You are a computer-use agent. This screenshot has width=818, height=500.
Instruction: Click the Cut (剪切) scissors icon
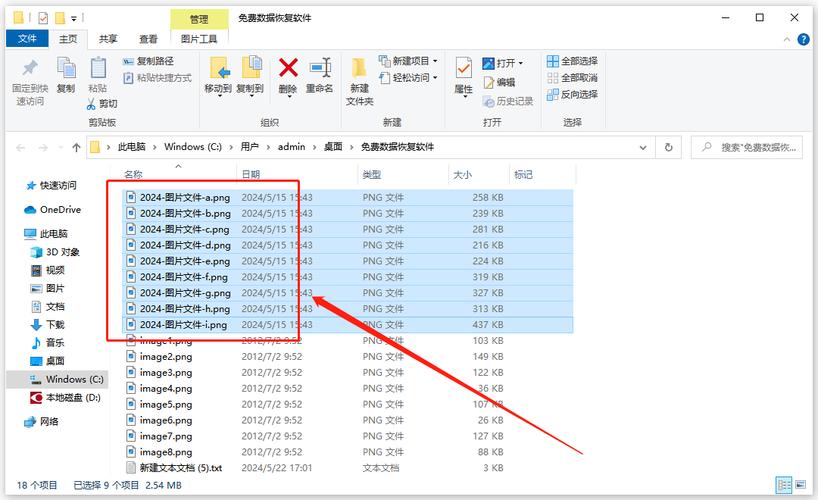click(91, 104)
